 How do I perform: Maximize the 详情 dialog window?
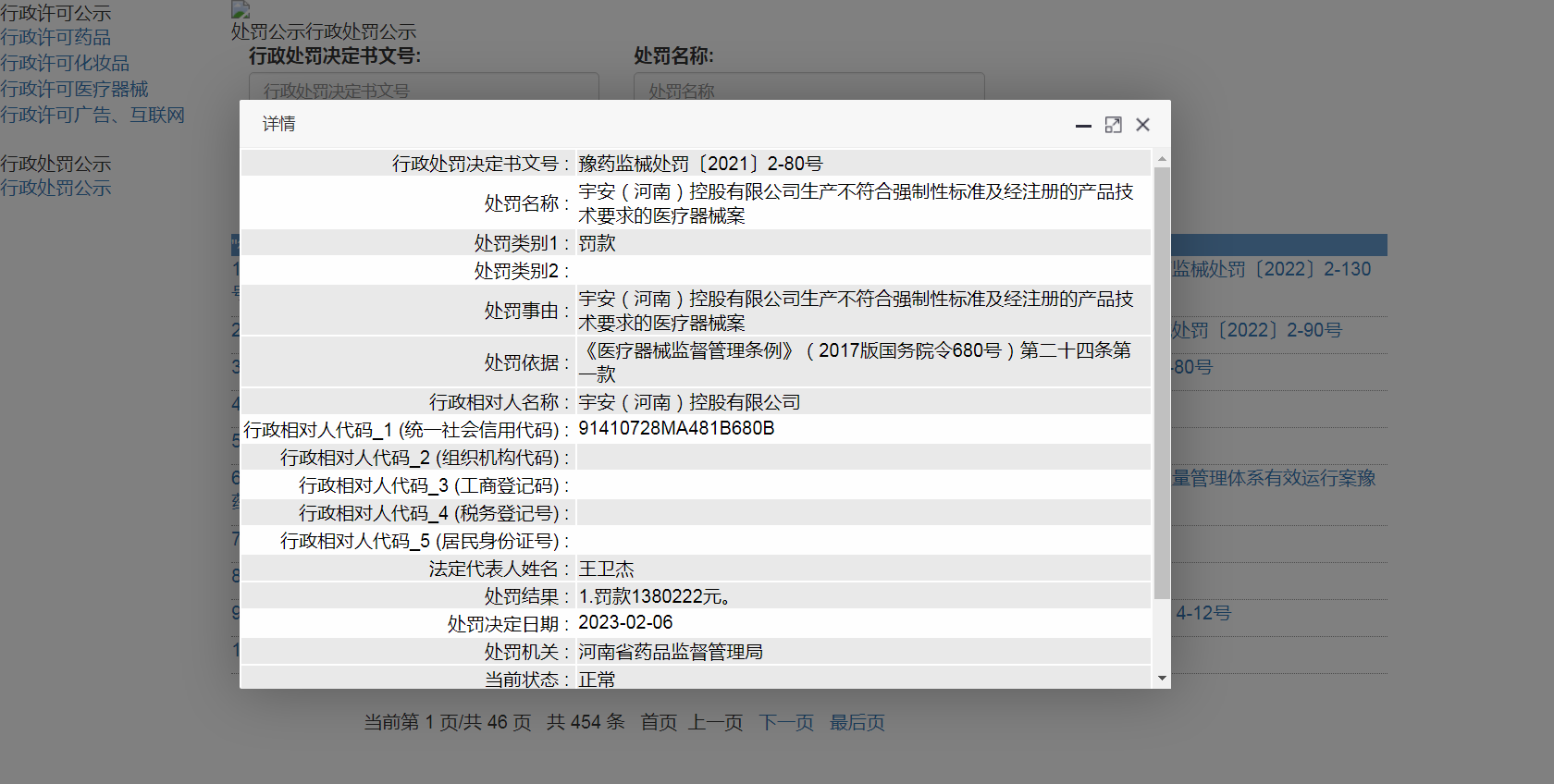coord(1113,125)
